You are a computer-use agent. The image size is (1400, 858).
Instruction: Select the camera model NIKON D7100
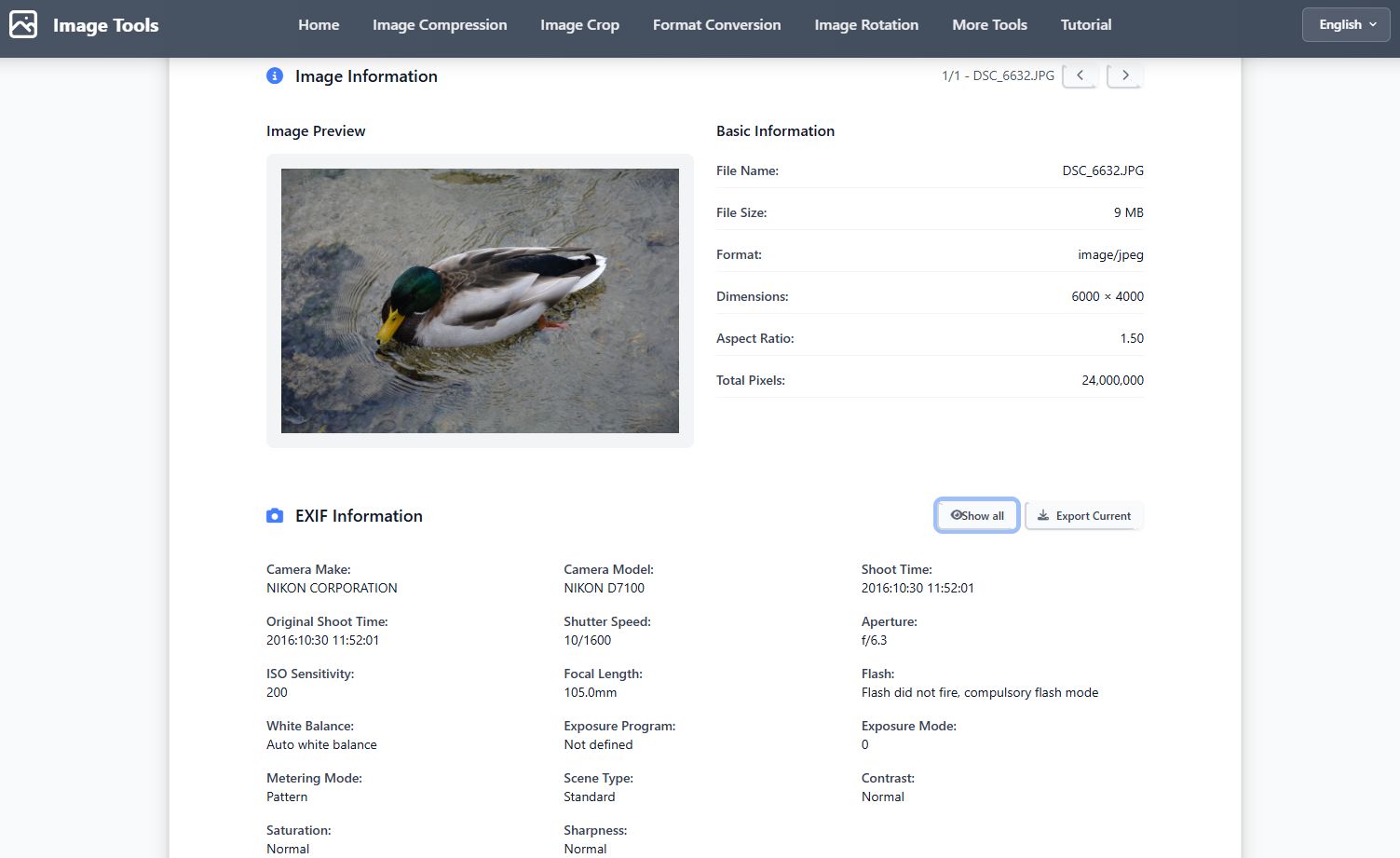click(604, 588)
